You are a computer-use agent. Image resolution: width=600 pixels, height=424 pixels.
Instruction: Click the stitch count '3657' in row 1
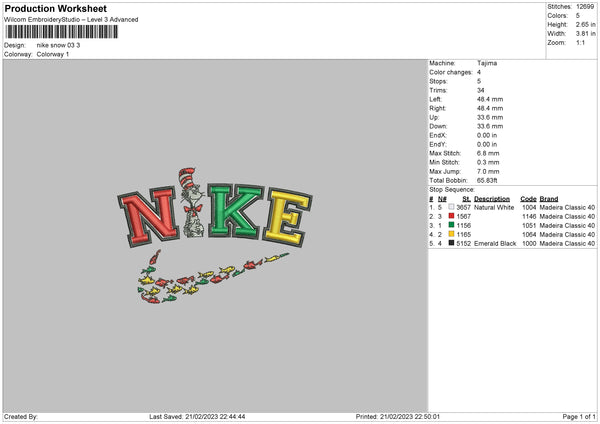[463, 207]
